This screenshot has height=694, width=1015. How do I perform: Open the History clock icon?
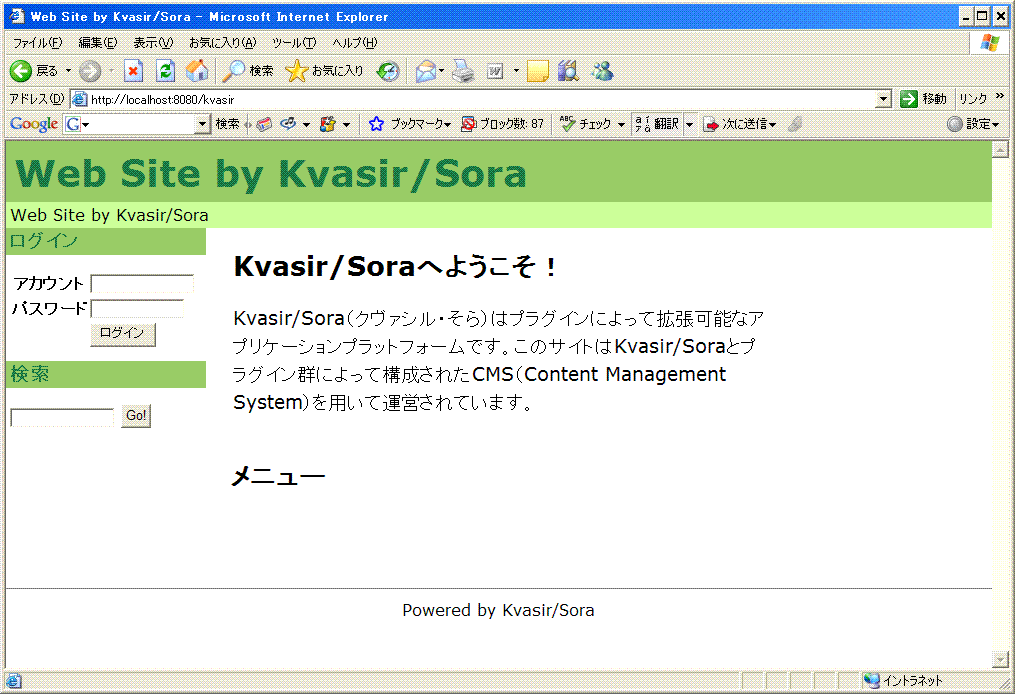click(x=388, y=71)
